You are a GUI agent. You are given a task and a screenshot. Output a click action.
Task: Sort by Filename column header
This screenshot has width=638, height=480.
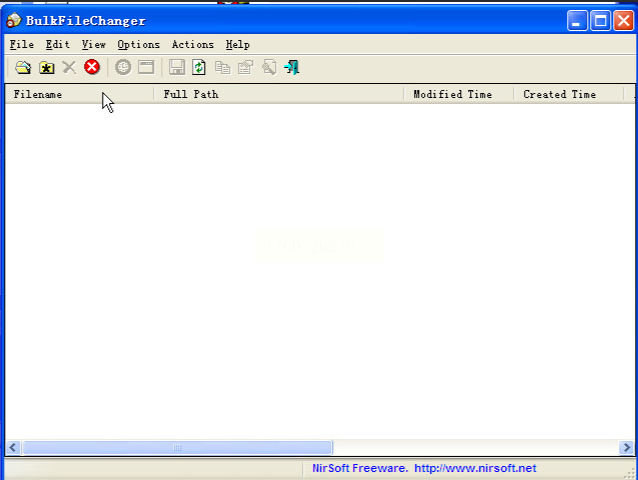coord(79,94)
